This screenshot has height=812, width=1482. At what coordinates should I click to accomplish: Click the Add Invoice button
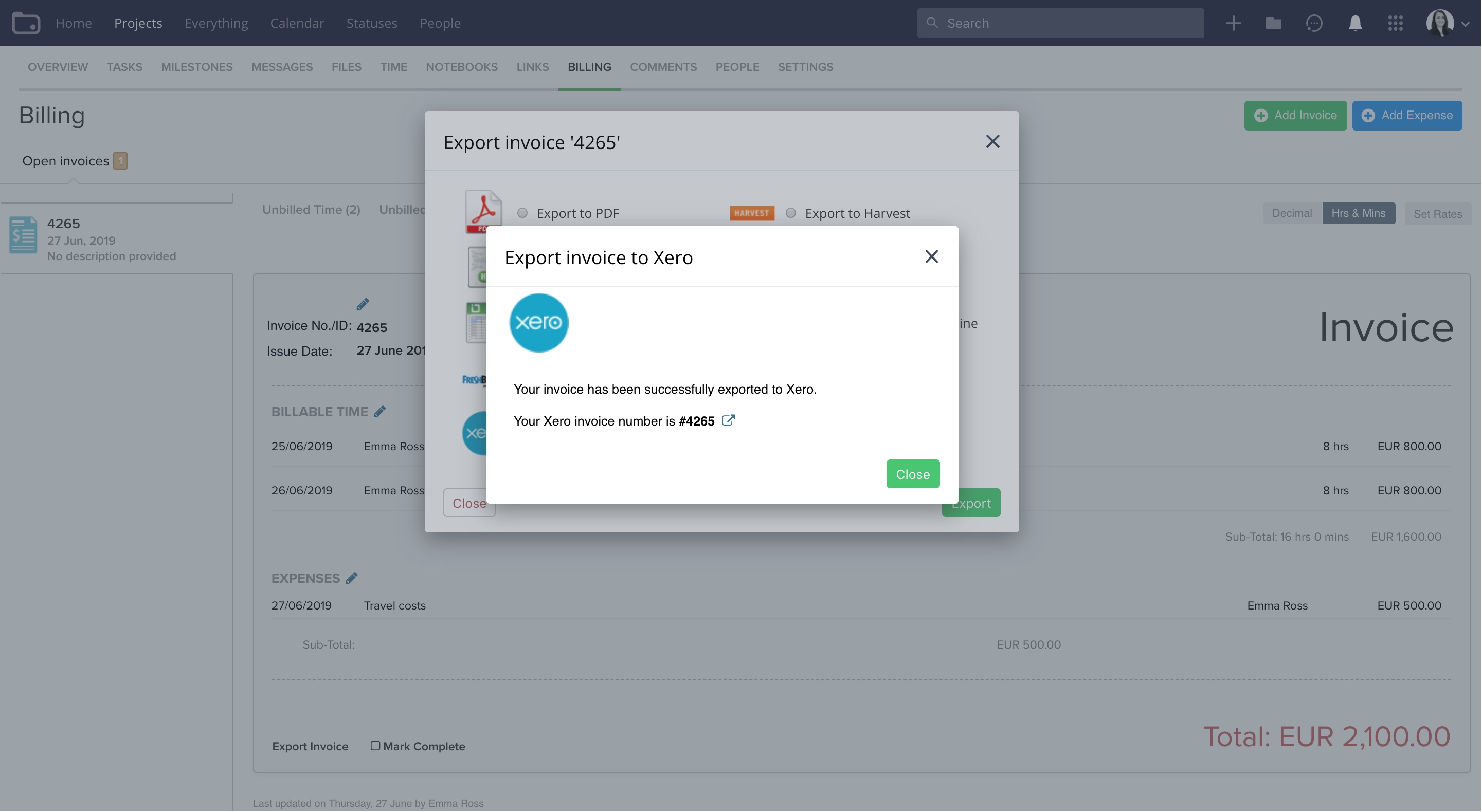tap(1295, 115)
